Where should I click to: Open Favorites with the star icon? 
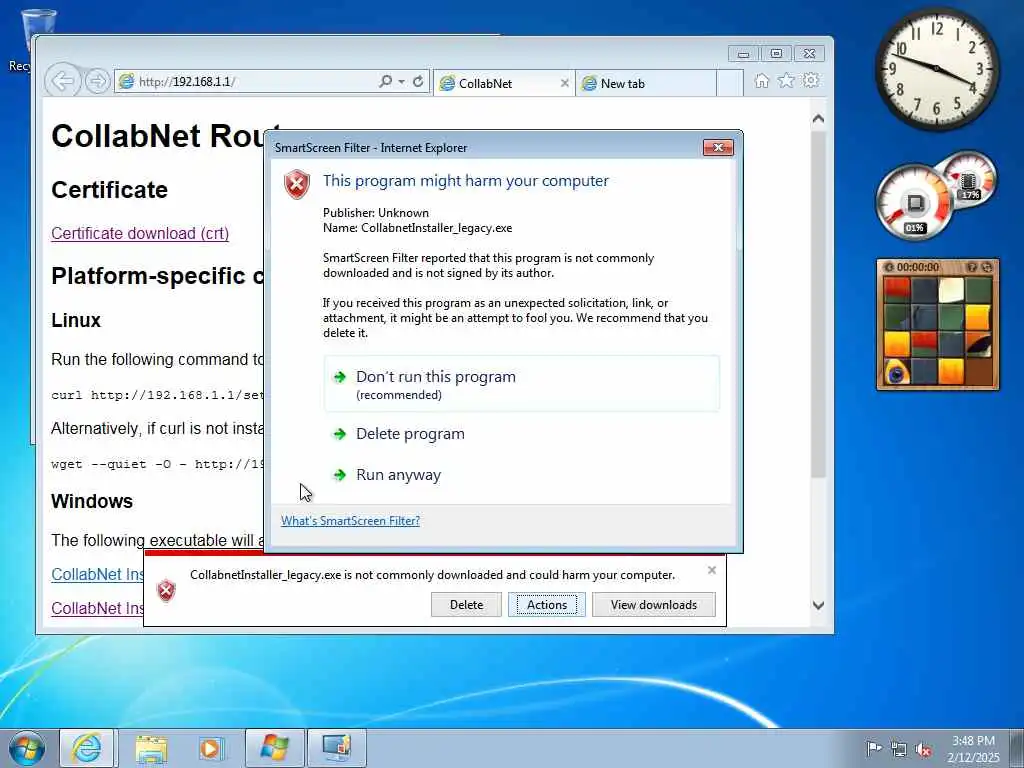coord(786,80)
